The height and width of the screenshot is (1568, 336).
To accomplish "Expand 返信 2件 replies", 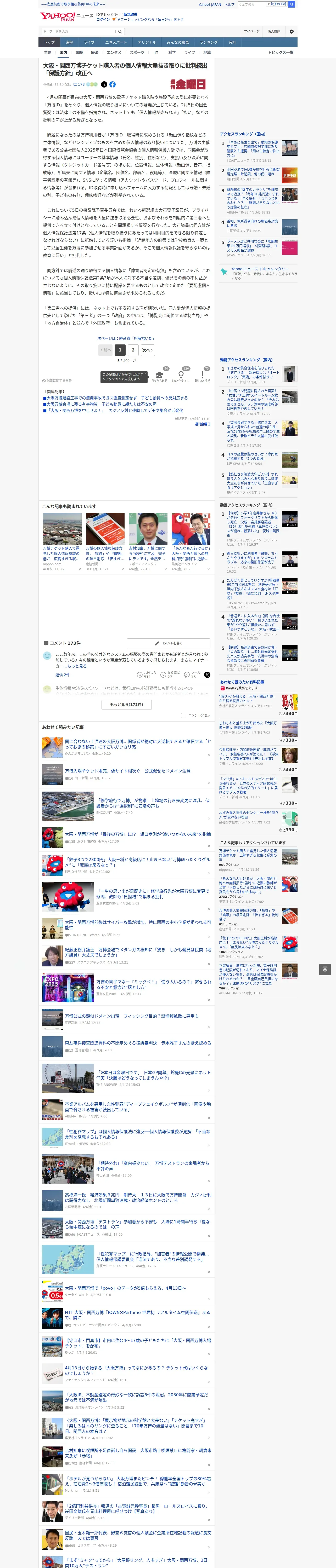I will [x=62, y=675].
